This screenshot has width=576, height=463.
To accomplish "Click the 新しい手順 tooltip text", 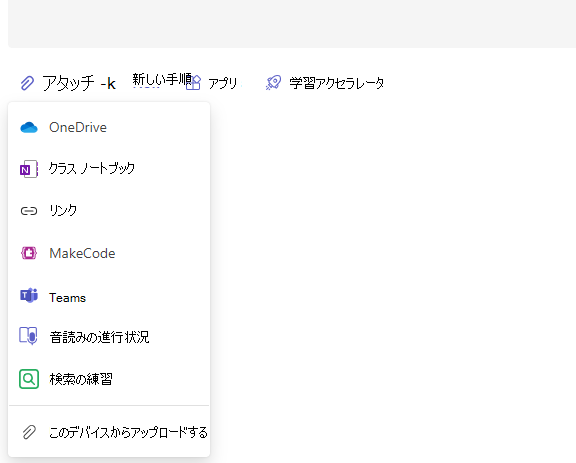I will click(162, 79).
